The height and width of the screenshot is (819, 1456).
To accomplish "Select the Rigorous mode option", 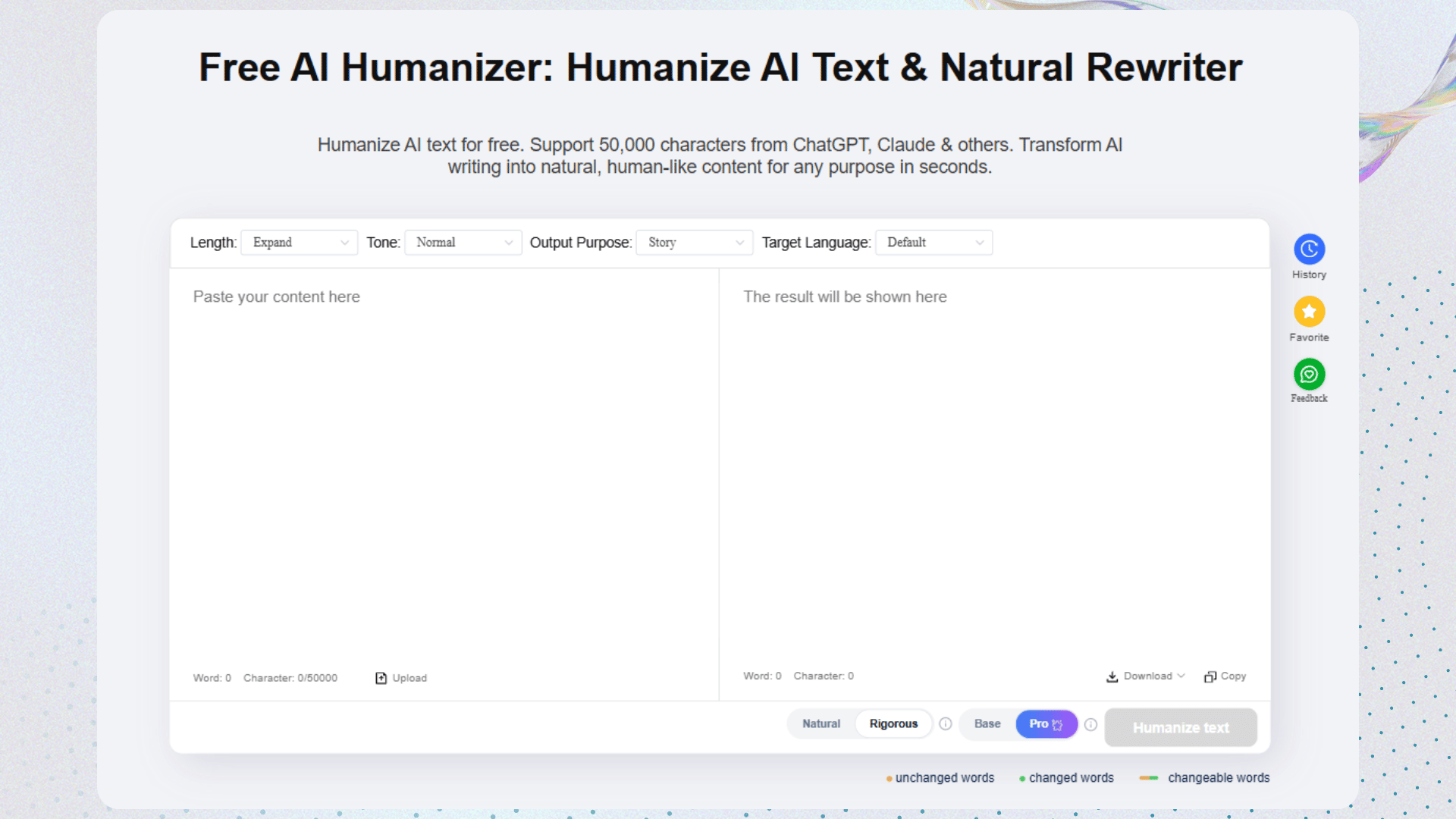I will [893, 724].
